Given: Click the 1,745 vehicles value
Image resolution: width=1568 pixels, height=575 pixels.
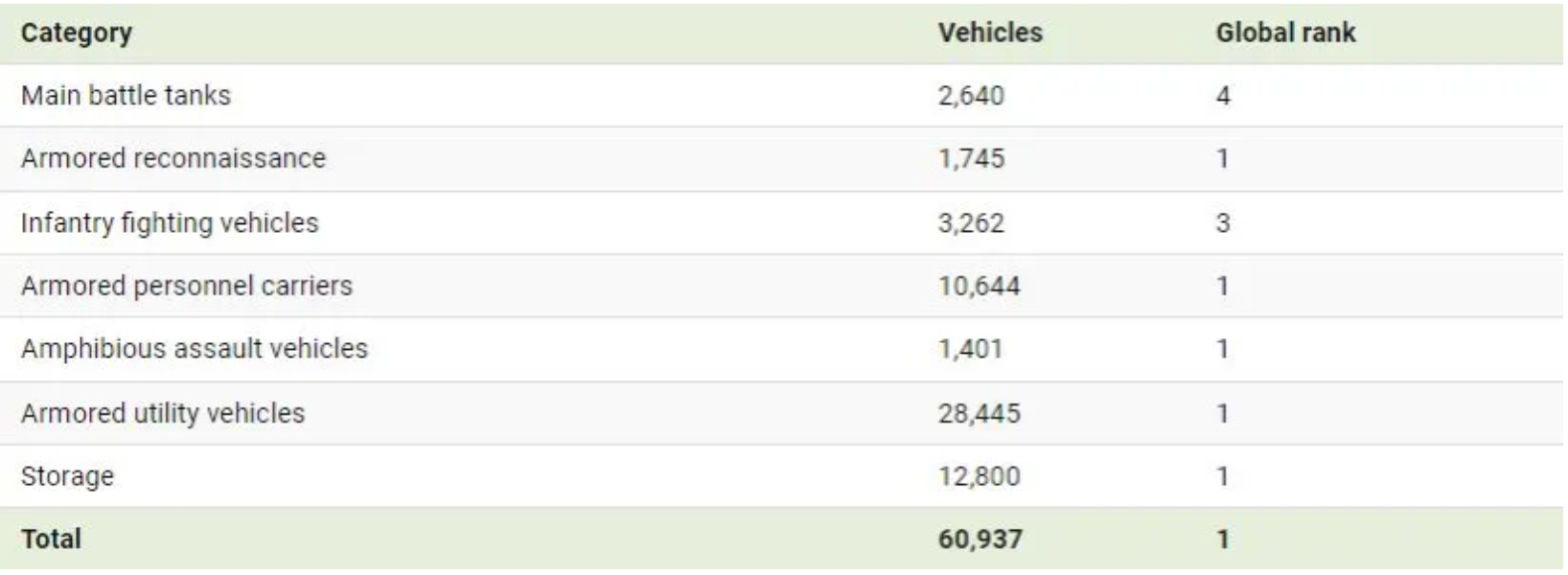Looking at the screenshot, I should 971,158.
